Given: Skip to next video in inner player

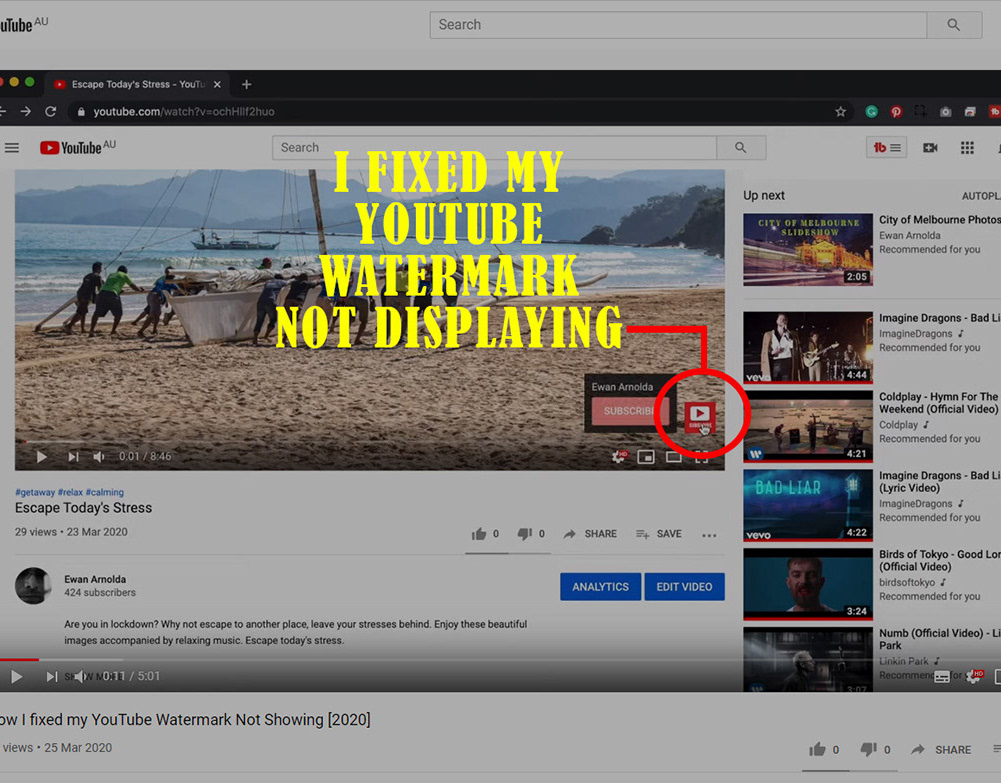Looking at the screenshot, I should coord(73,457).
